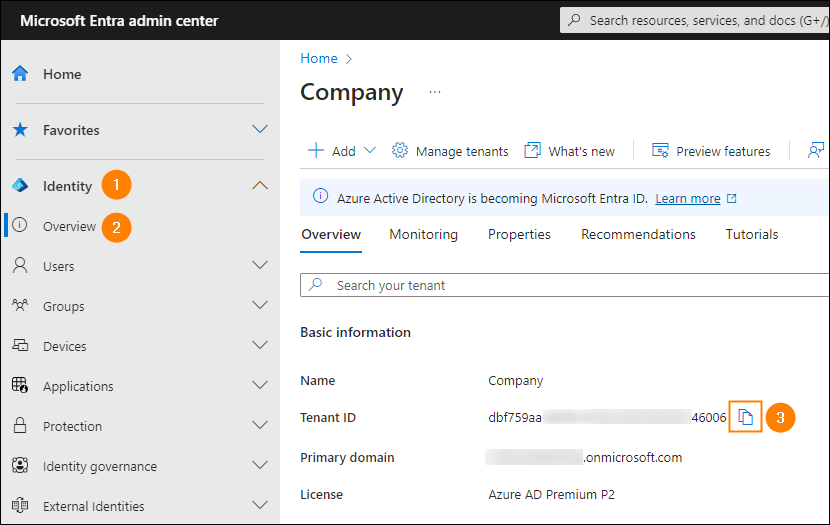Click the feedback person icon in toolbar
The width and height of the screenshot is (830, 525).
(816, 151)
